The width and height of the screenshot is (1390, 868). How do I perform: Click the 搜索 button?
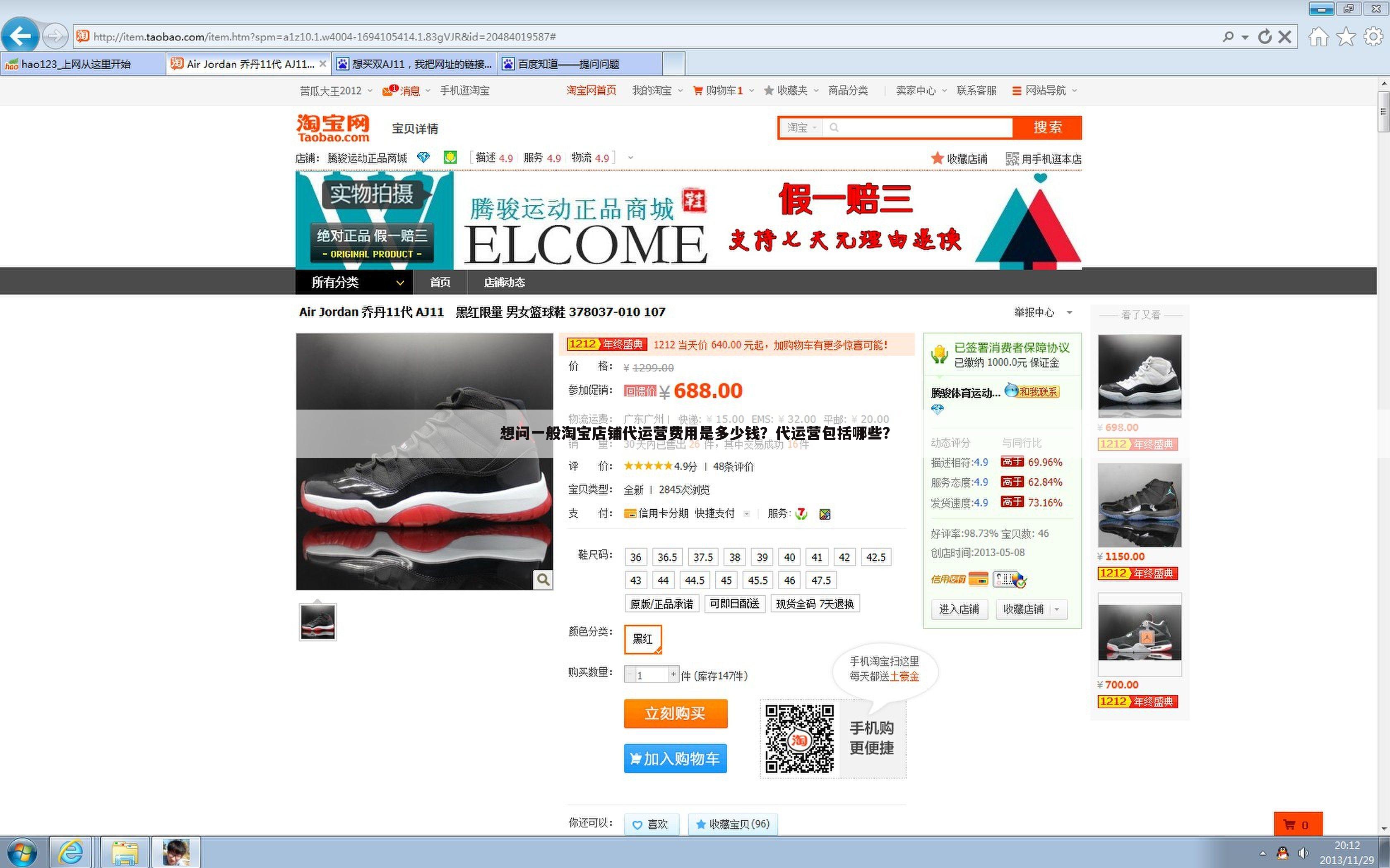[1047, 127]
